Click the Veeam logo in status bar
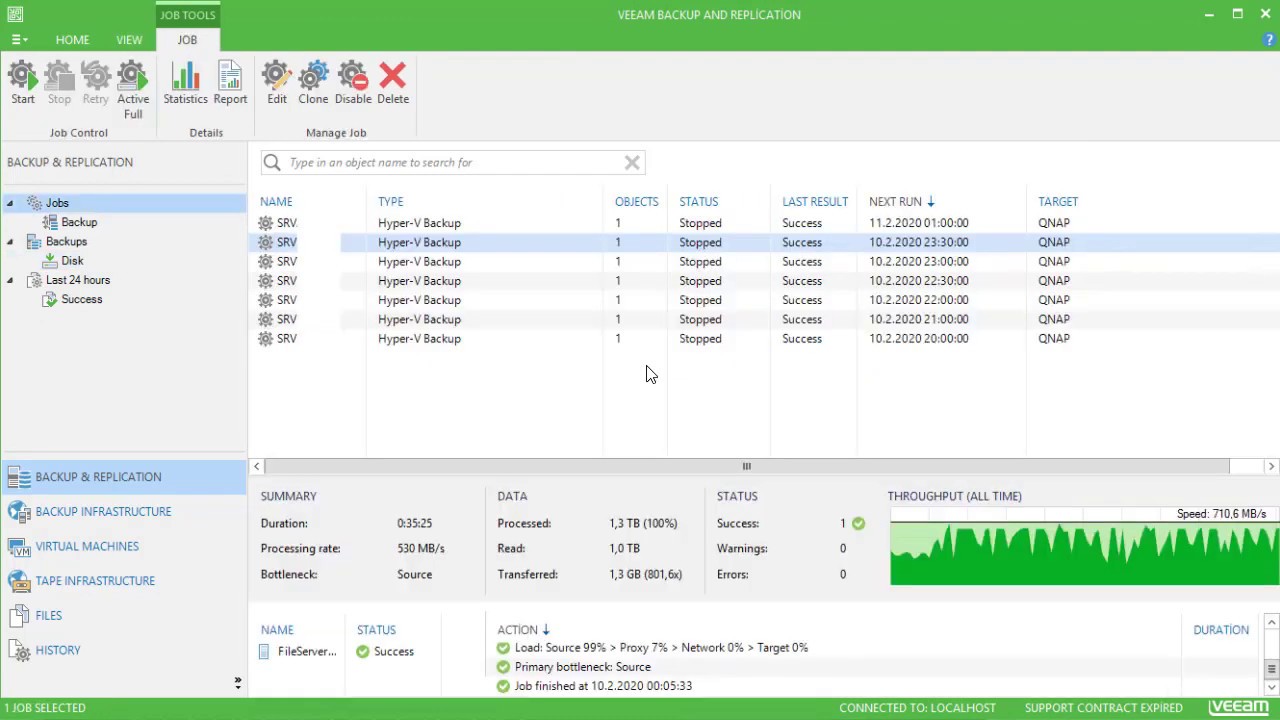The image size is (1280, 720). [x=1239, y=707]
